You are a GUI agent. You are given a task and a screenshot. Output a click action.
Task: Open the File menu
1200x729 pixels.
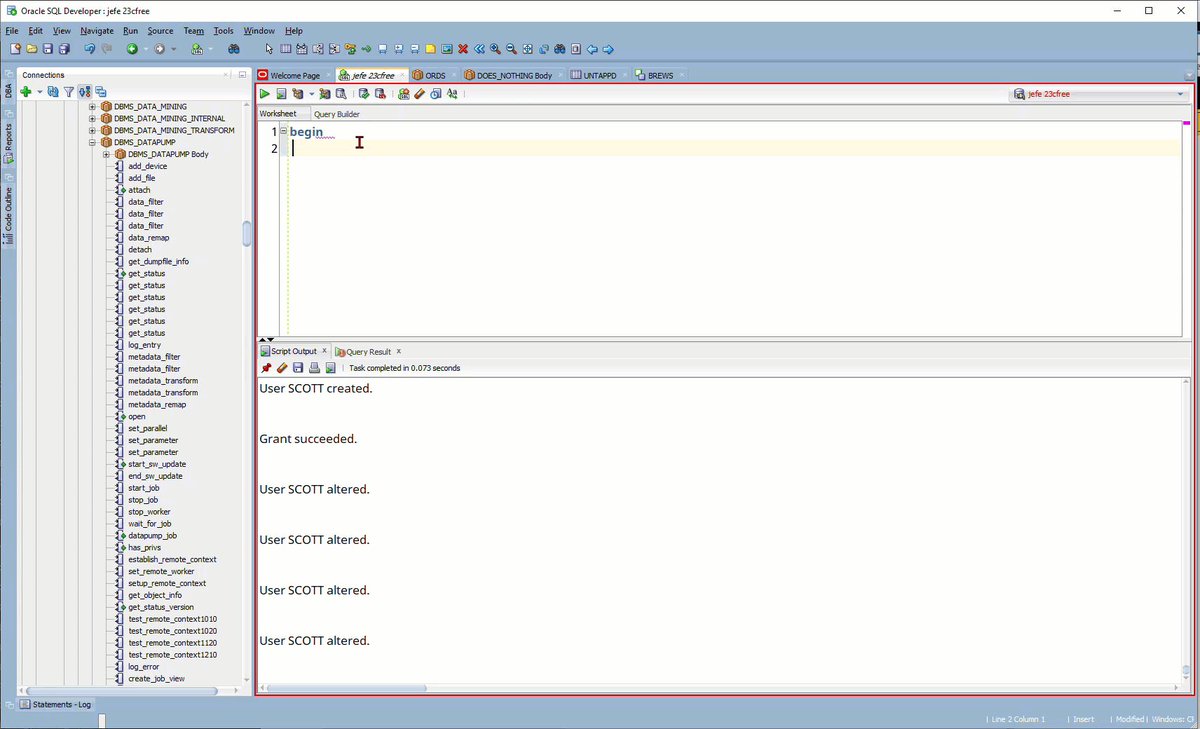[x=12, y=31]
